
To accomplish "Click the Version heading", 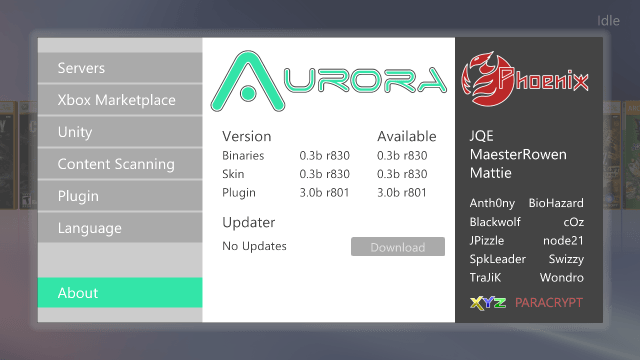I will (247, 136).
